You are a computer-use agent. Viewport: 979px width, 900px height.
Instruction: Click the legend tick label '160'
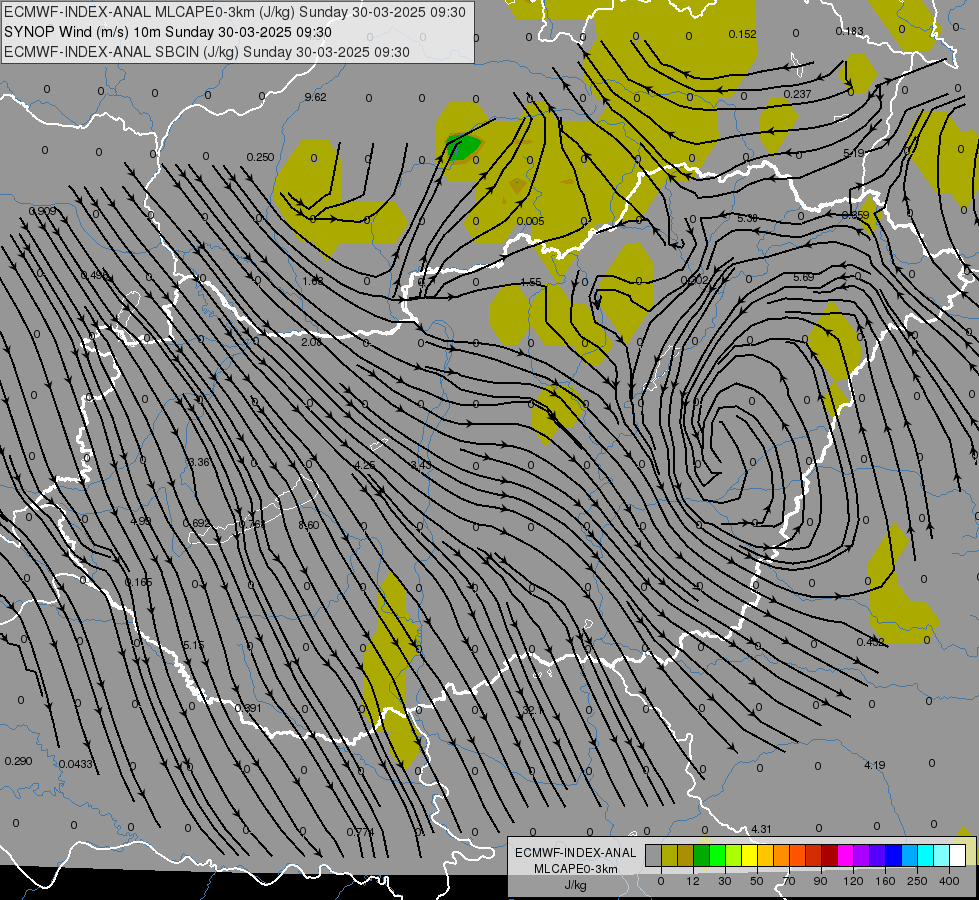[x=885, y=881]
